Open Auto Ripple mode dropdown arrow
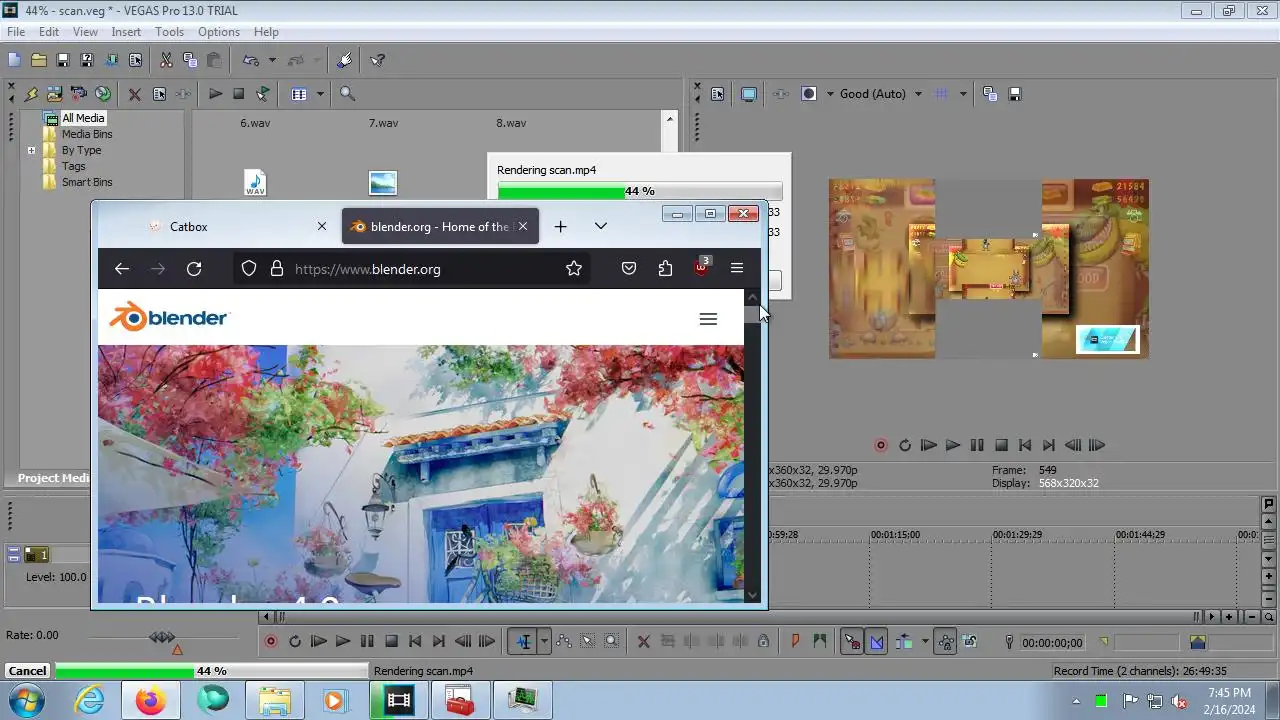This screenshot has height=720, width=1280. pyautogui.click(x=925, y=642)
